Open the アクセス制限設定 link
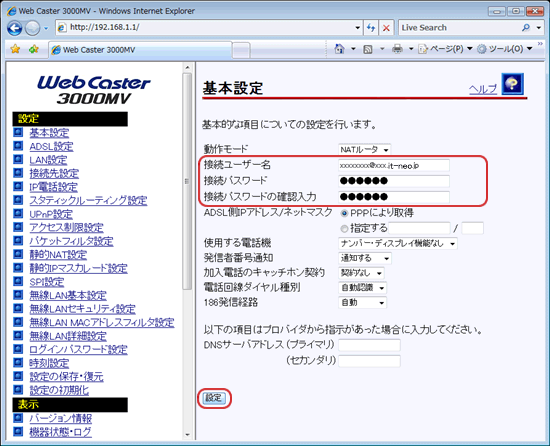 click(66, 228)
